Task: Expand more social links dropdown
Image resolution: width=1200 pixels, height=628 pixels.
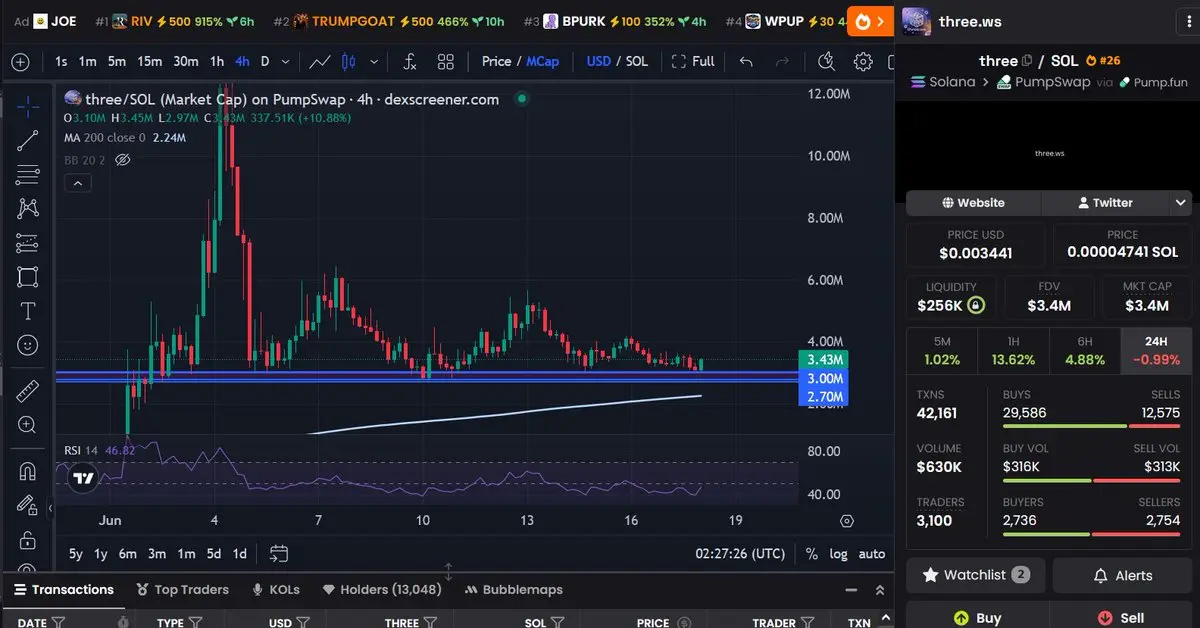Action: coord(1181,203)
